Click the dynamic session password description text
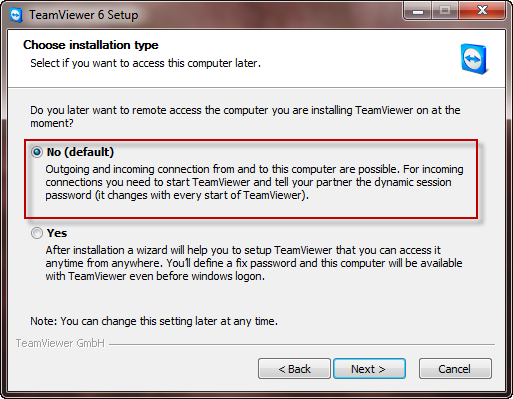 (254, 182)
